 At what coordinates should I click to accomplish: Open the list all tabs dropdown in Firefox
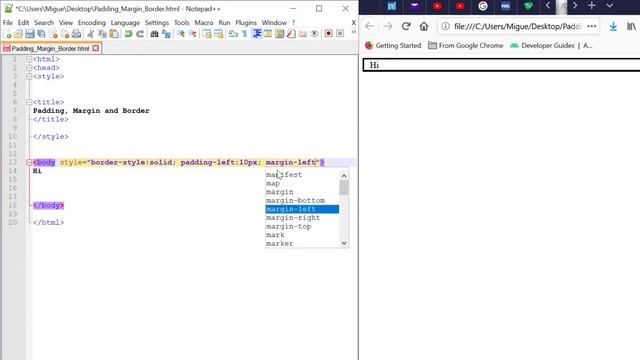pos(609,6)
